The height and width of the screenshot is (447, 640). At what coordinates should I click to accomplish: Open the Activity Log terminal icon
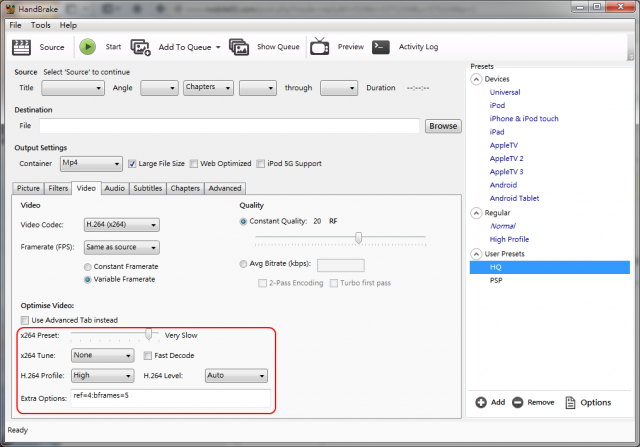[380, 47]
